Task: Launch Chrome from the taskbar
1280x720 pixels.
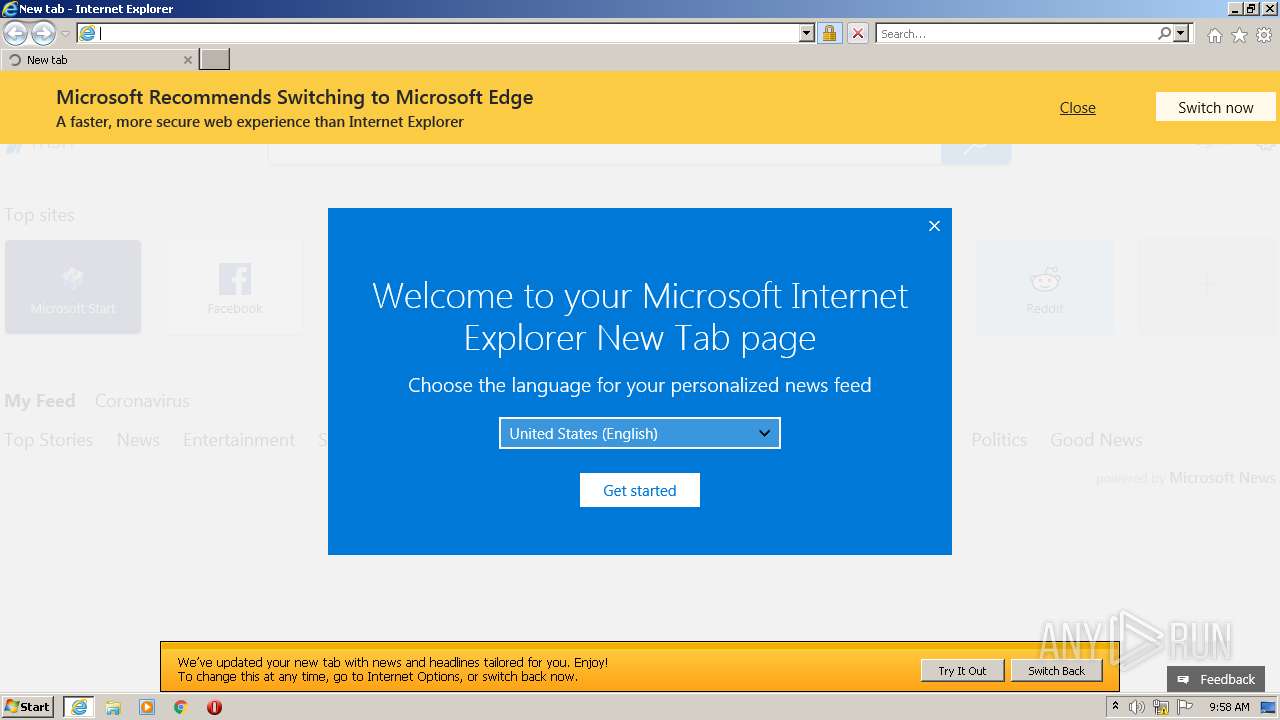Action: (180, 707)
